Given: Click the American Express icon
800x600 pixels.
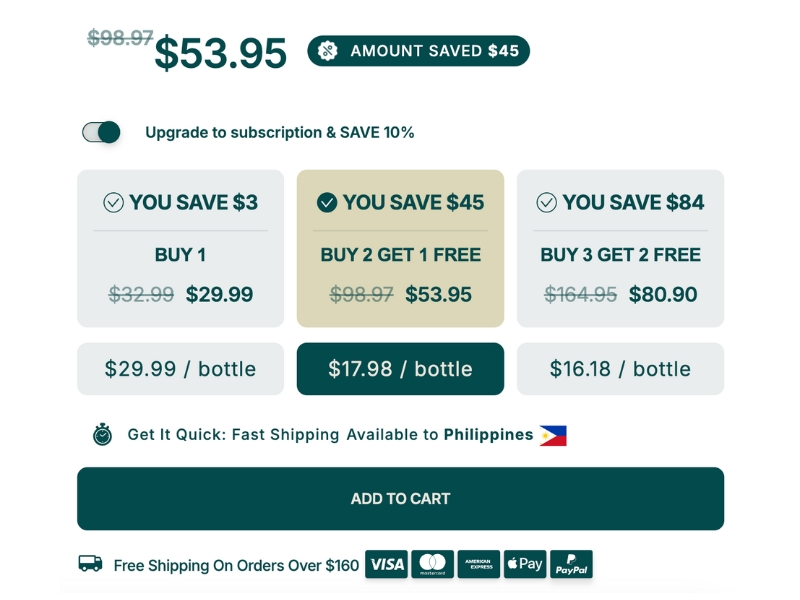Looking at the screenshot, I should 479,564.
